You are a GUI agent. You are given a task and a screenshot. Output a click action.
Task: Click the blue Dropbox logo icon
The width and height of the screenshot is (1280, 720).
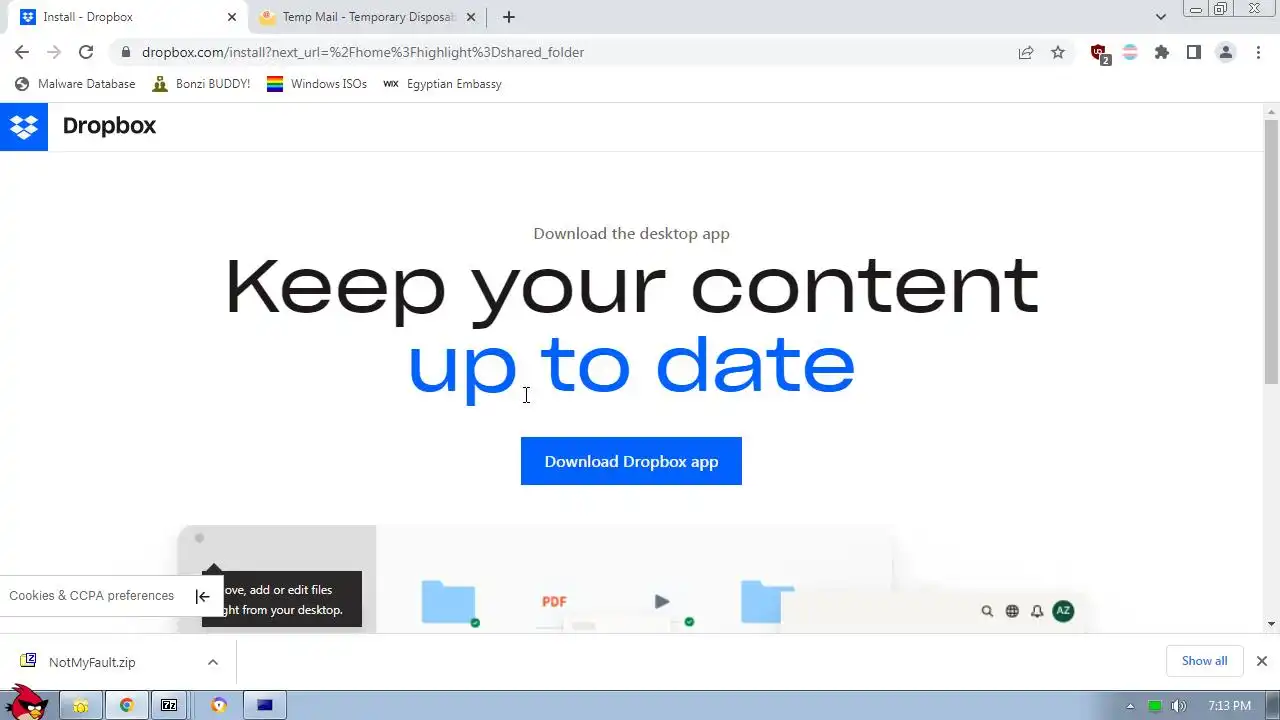point(24,127)
